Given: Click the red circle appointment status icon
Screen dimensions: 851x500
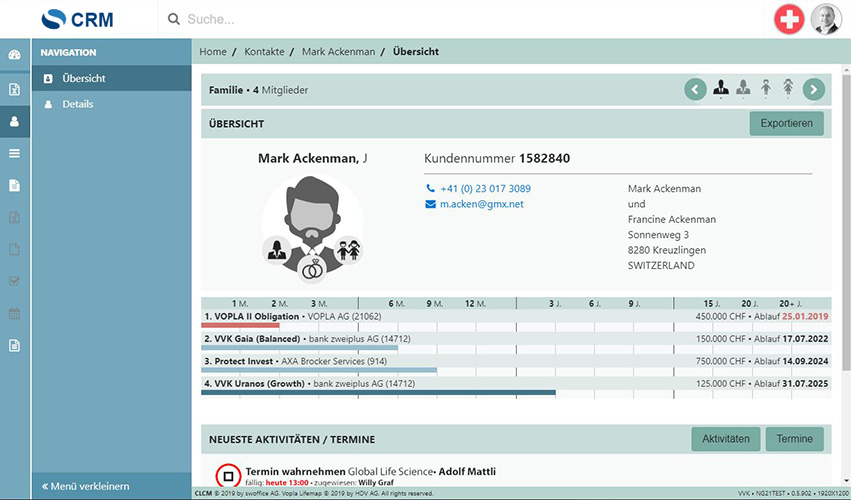Looking at the screenshot, I should coord(228,476).
